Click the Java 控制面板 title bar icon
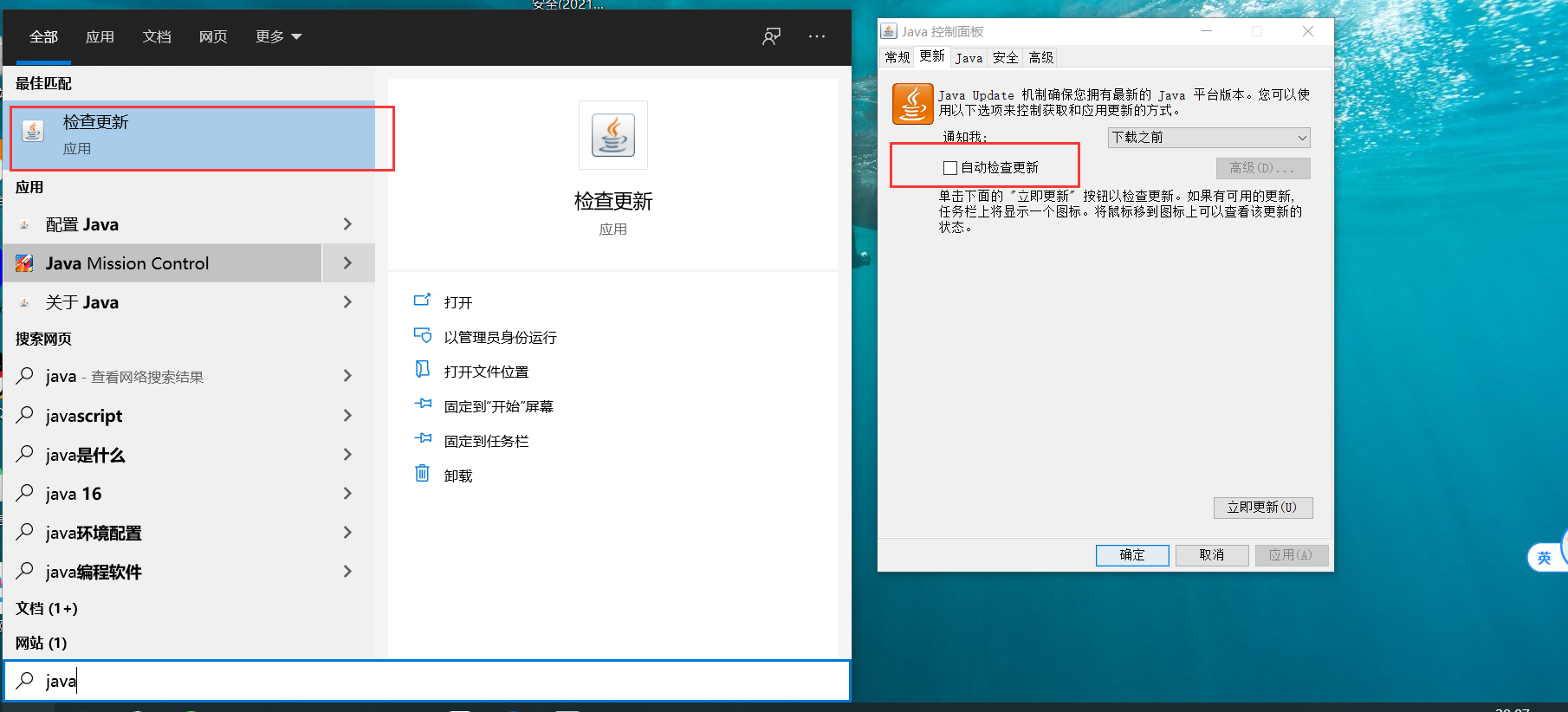Viewport: 1568px width, 712px height. [889, 31]
